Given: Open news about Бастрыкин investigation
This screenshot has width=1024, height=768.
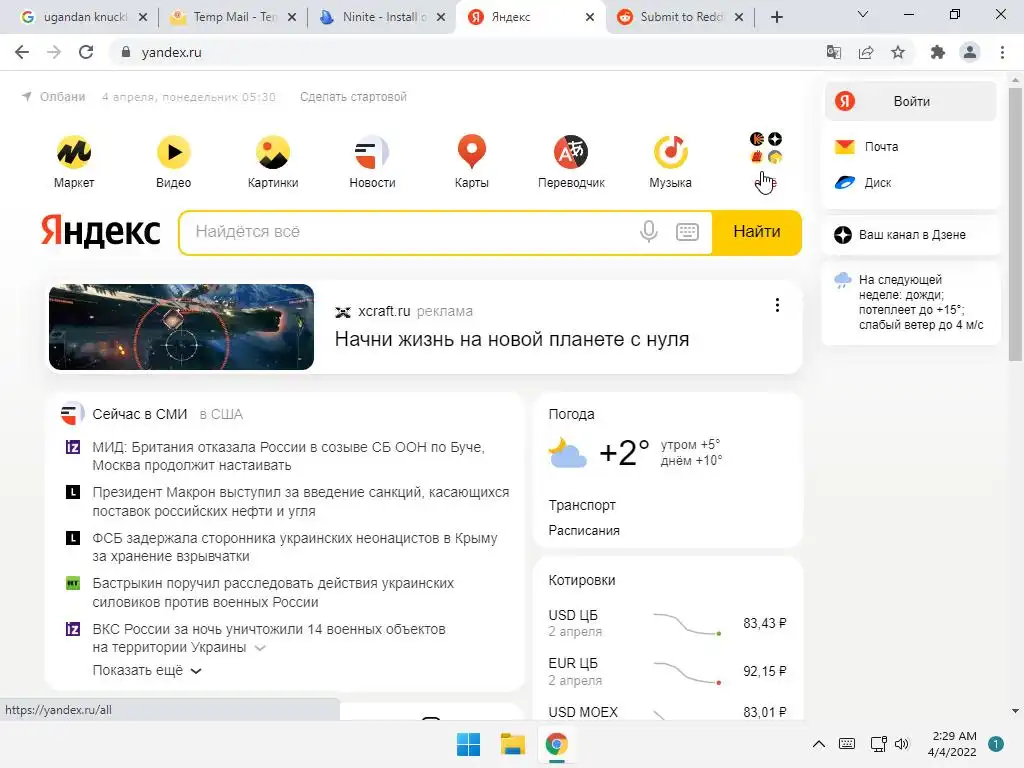Looking at the screenshot, I should point(273,592).
